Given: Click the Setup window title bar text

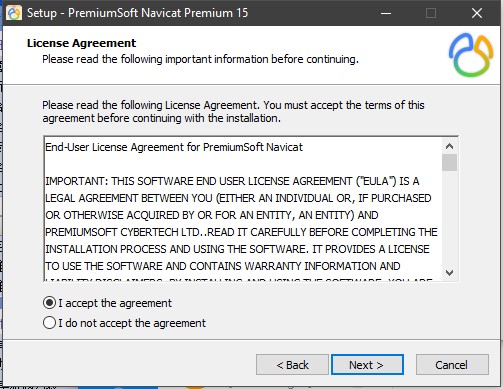Looking at the screenshot, I should tap(137, 13).
